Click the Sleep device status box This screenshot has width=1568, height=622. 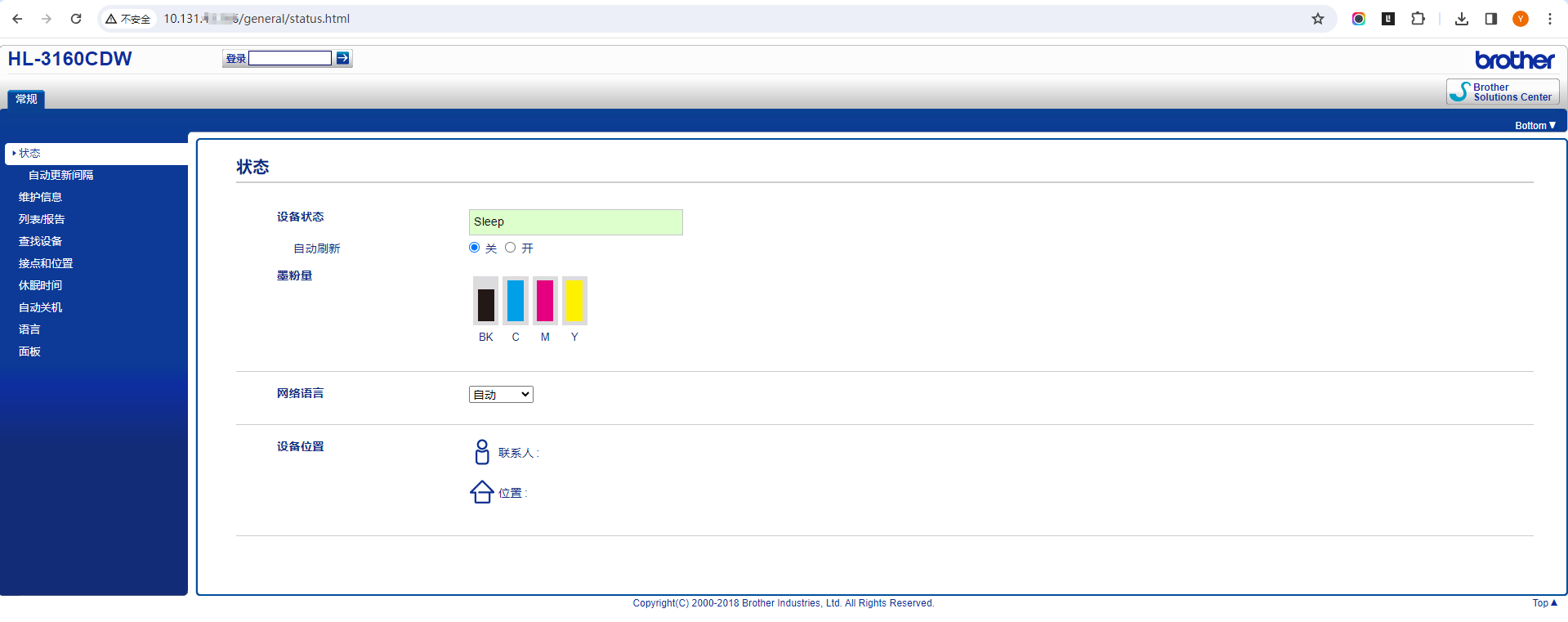[x=576, y=222]
